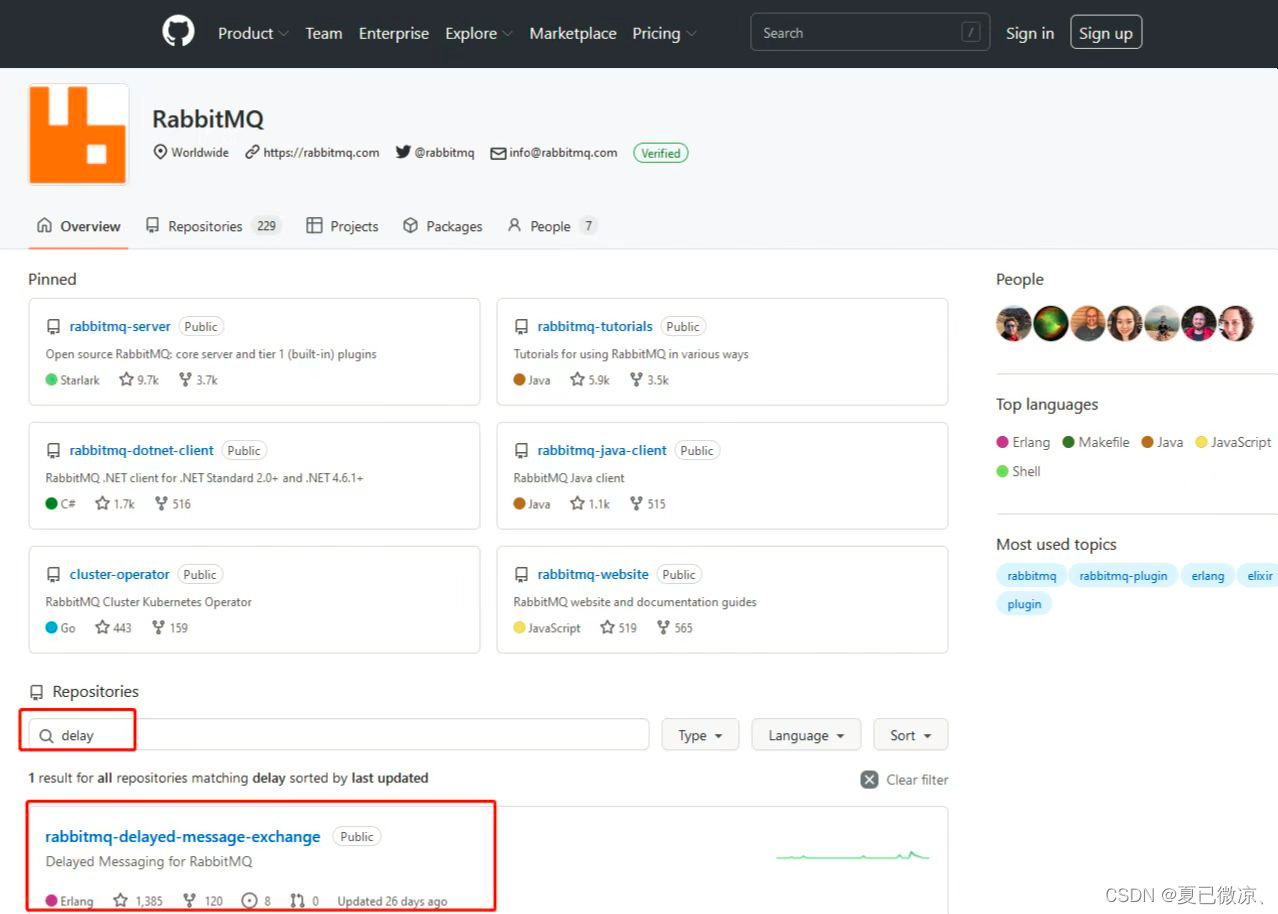Click the star count of rabbitmq-server
This screenshot has width=1278, height=914.
139,380
